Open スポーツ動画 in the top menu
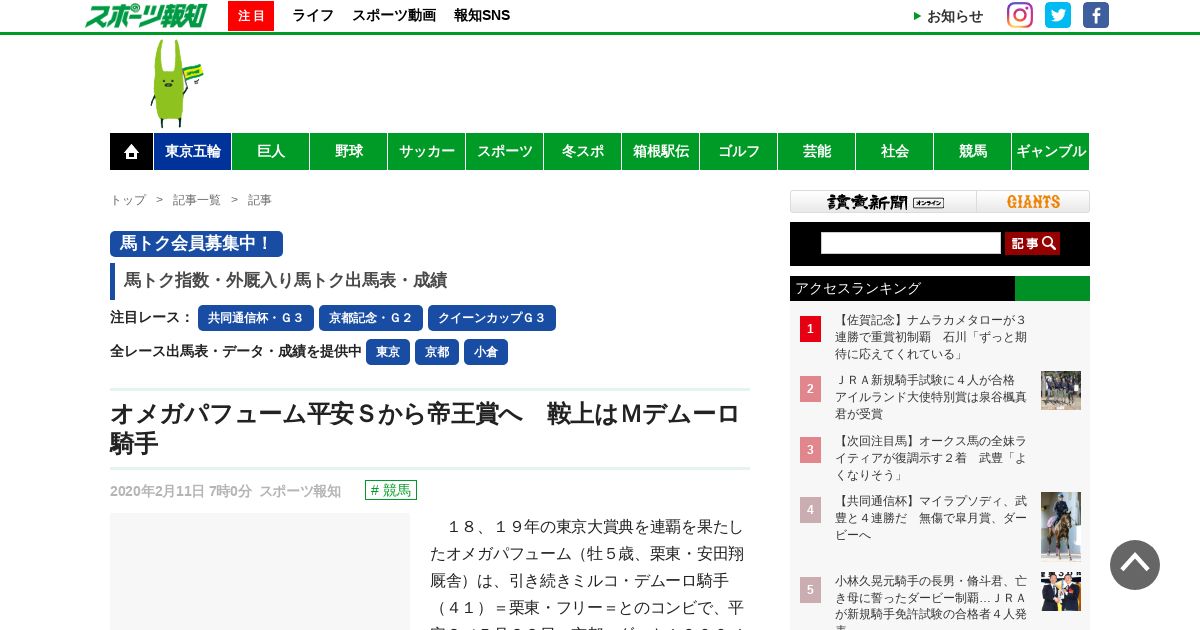The width and height of the screenshot is (1200, 630). [394, 16]
